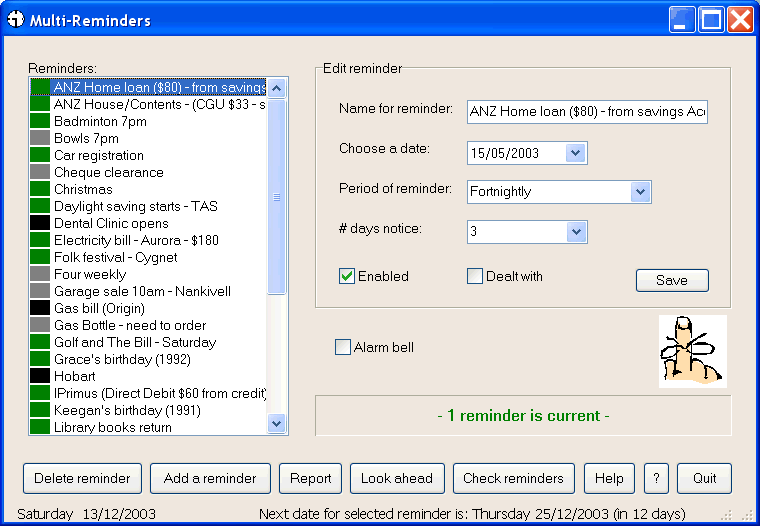Click the Name for reminder text field

587,112
